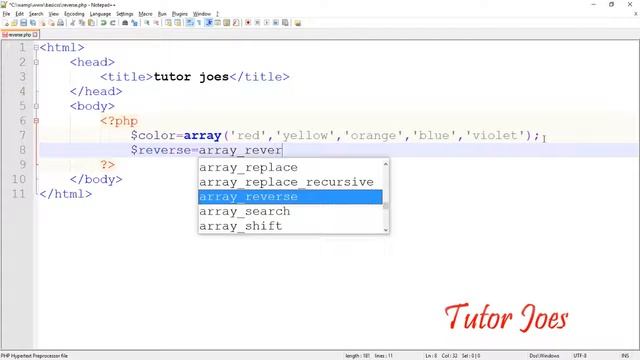This screenshot has width=640, height=360.
Task: Close the reverse.php tab with its X
Action: [35, 35]
